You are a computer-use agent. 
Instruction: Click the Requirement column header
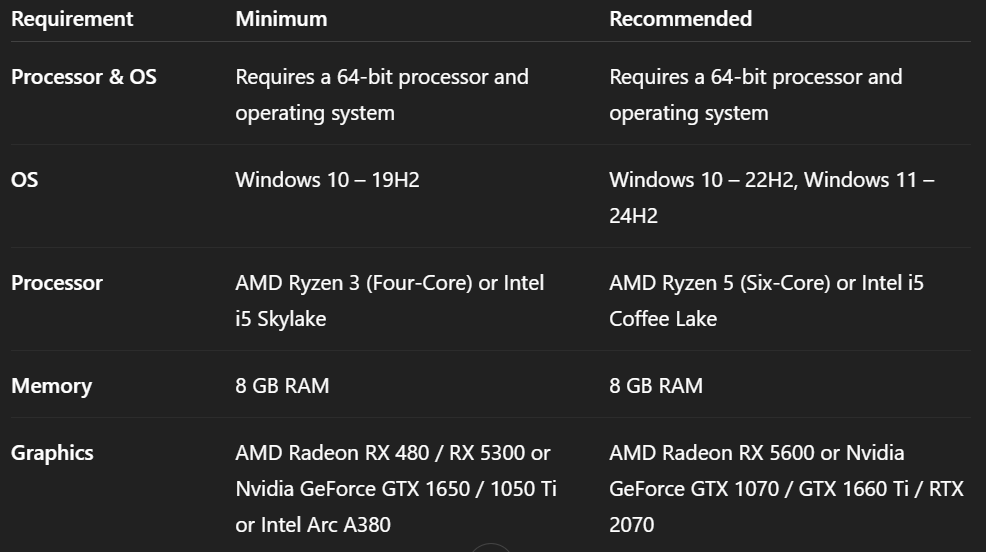click(x=72, y=19)
